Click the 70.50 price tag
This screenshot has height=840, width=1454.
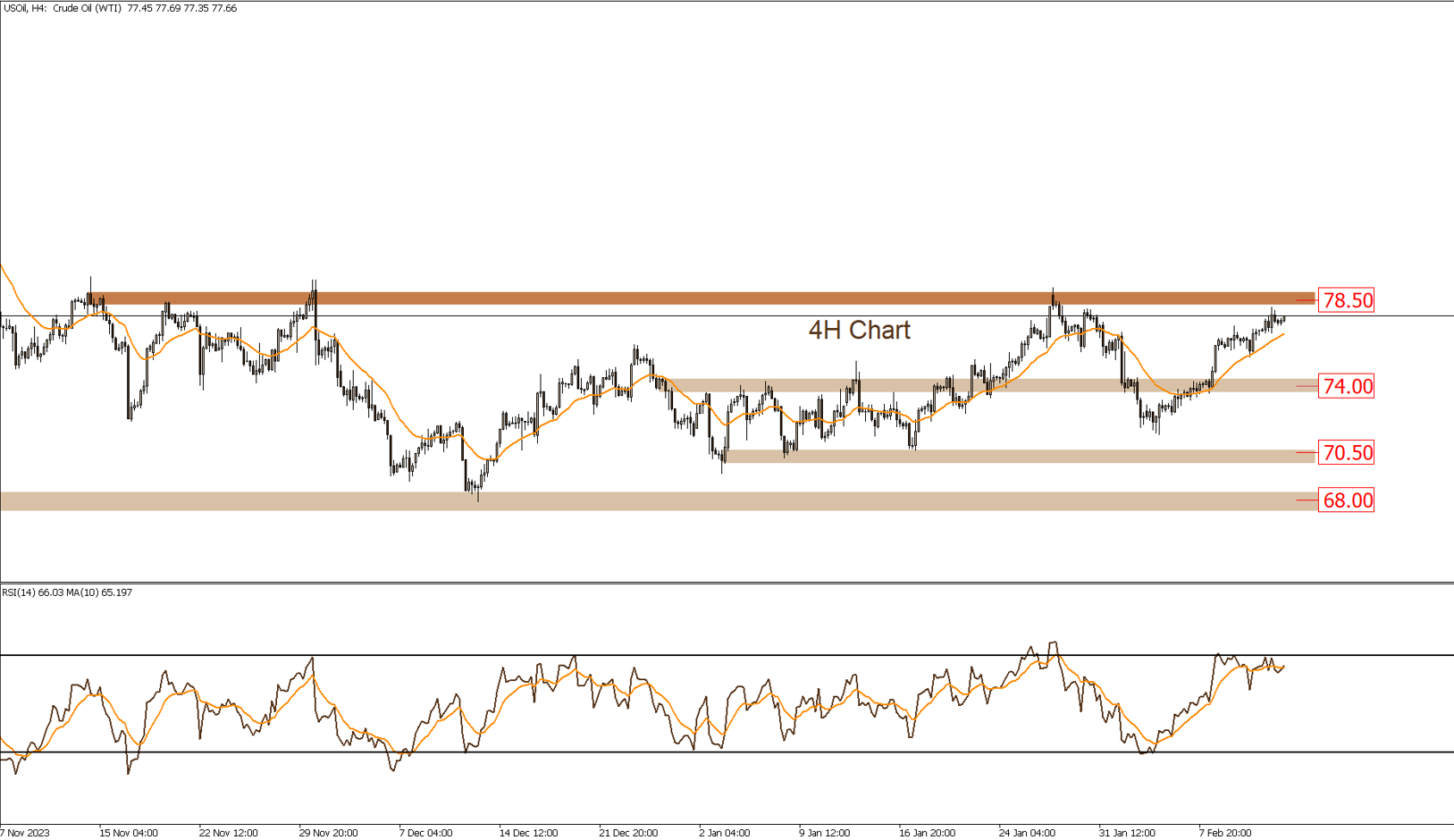click(1345, 453)
